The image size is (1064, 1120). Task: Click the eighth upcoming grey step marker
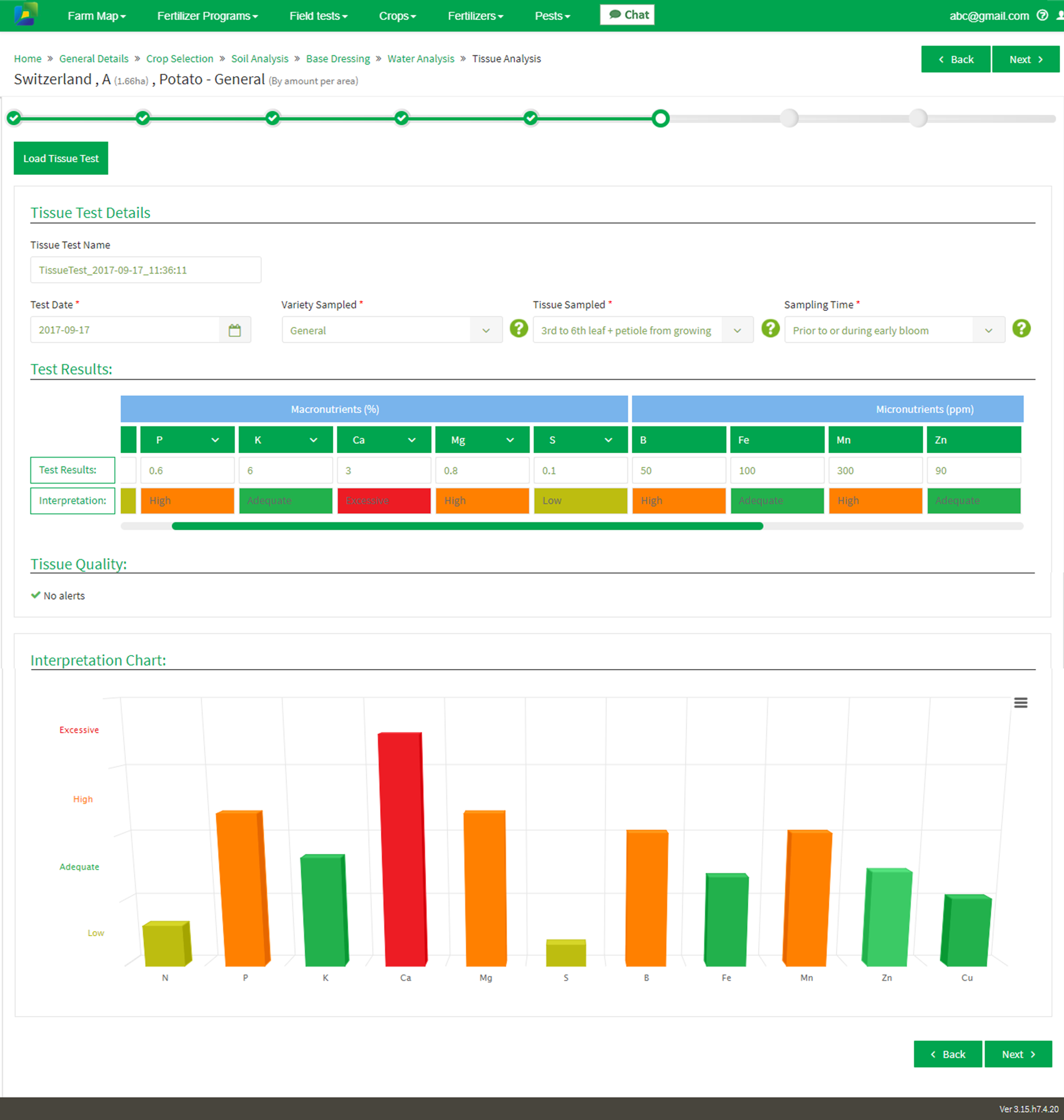(x=918, y=118)
